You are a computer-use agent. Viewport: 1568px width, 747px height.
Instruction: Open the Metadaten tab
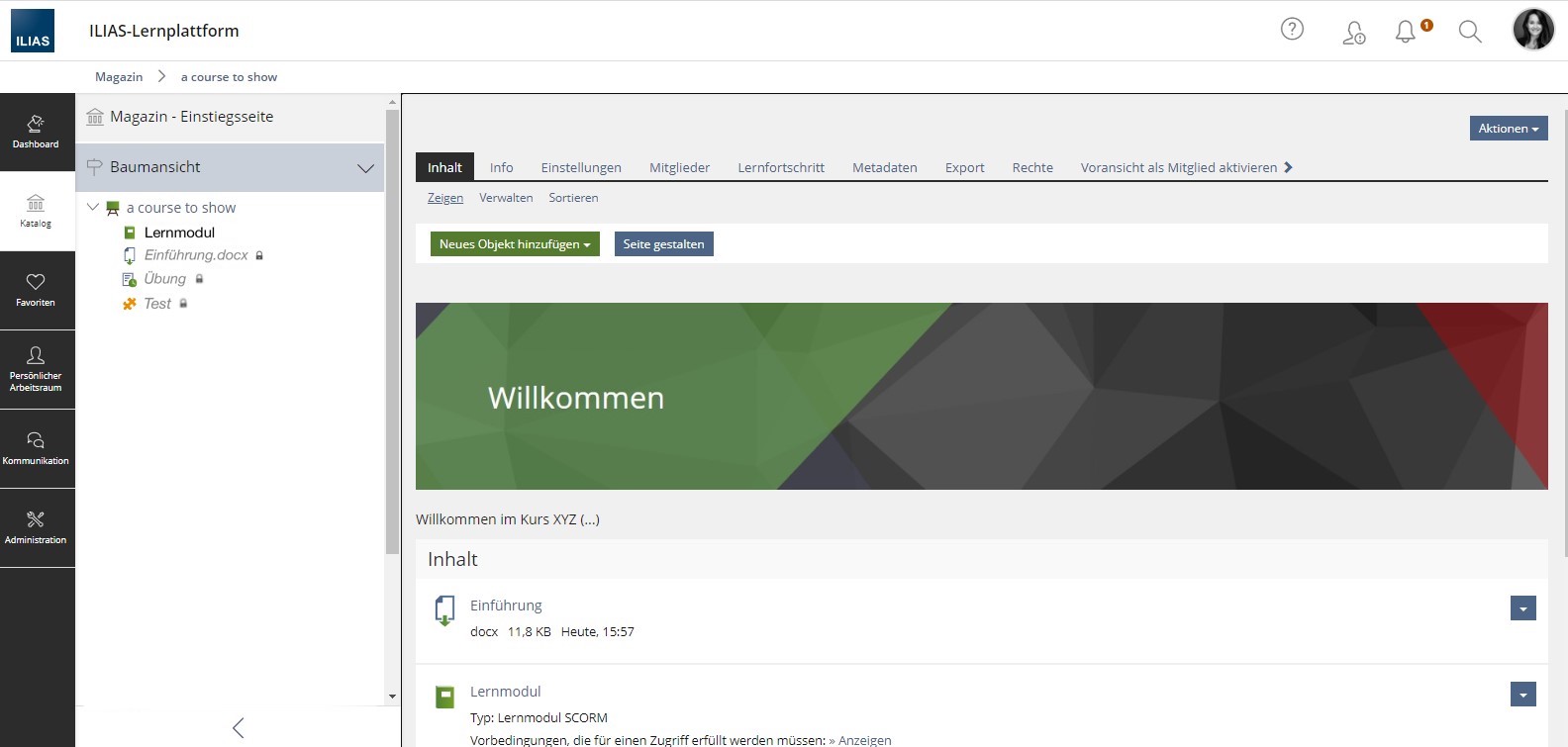[x=885, y=168]
